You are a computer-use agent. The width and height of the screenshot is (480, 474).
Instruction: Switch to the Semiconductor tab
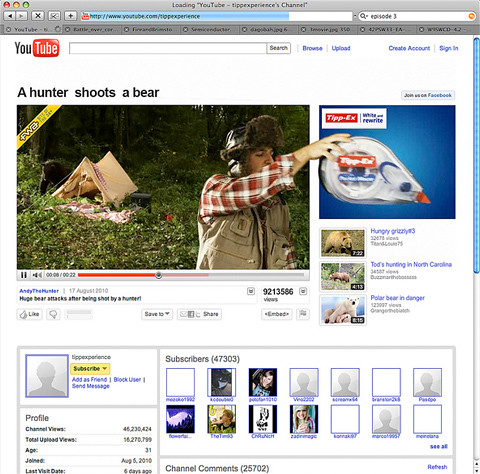pyautogui.click(x=211, y=29)
